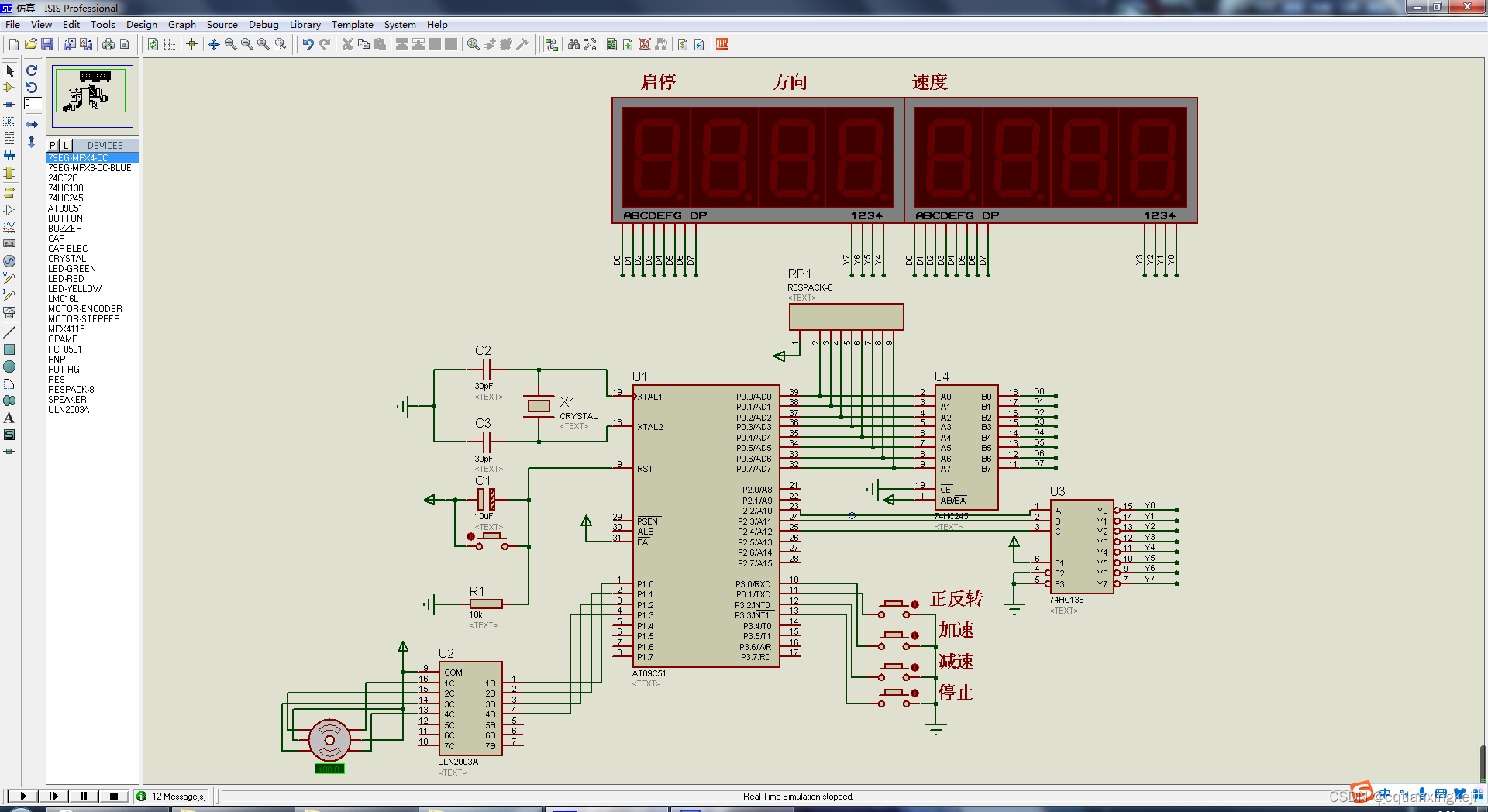The image size is (1488, 812).
Task: Click the L (library manage) button
Action: pos(66,145)
